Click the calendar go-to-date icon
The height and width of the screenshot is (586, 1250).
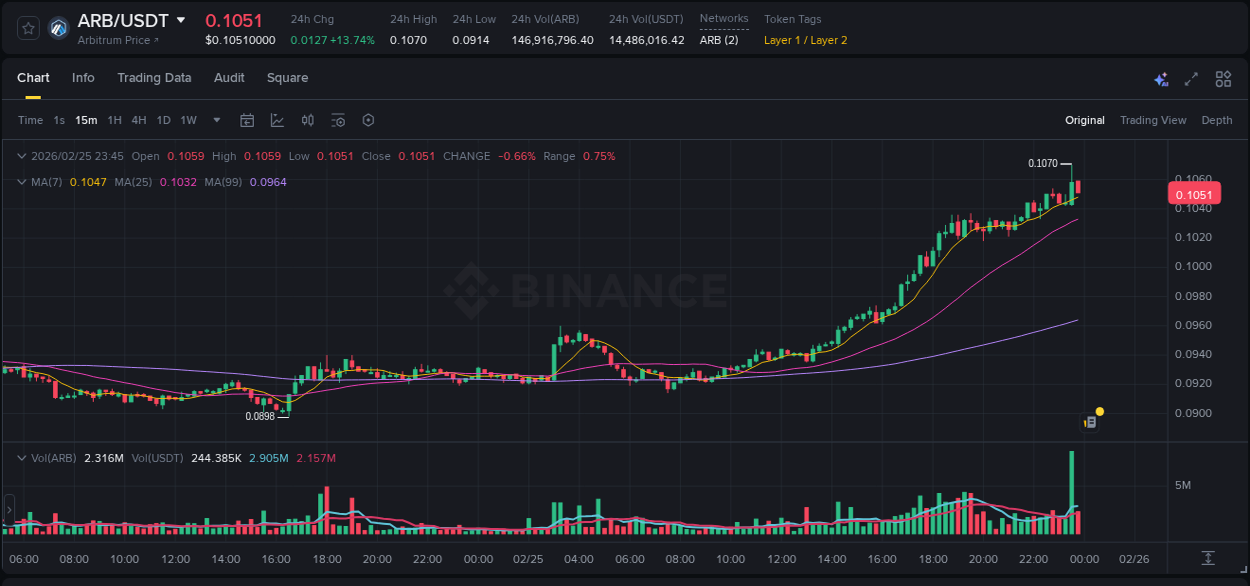(x=247, y=120)
